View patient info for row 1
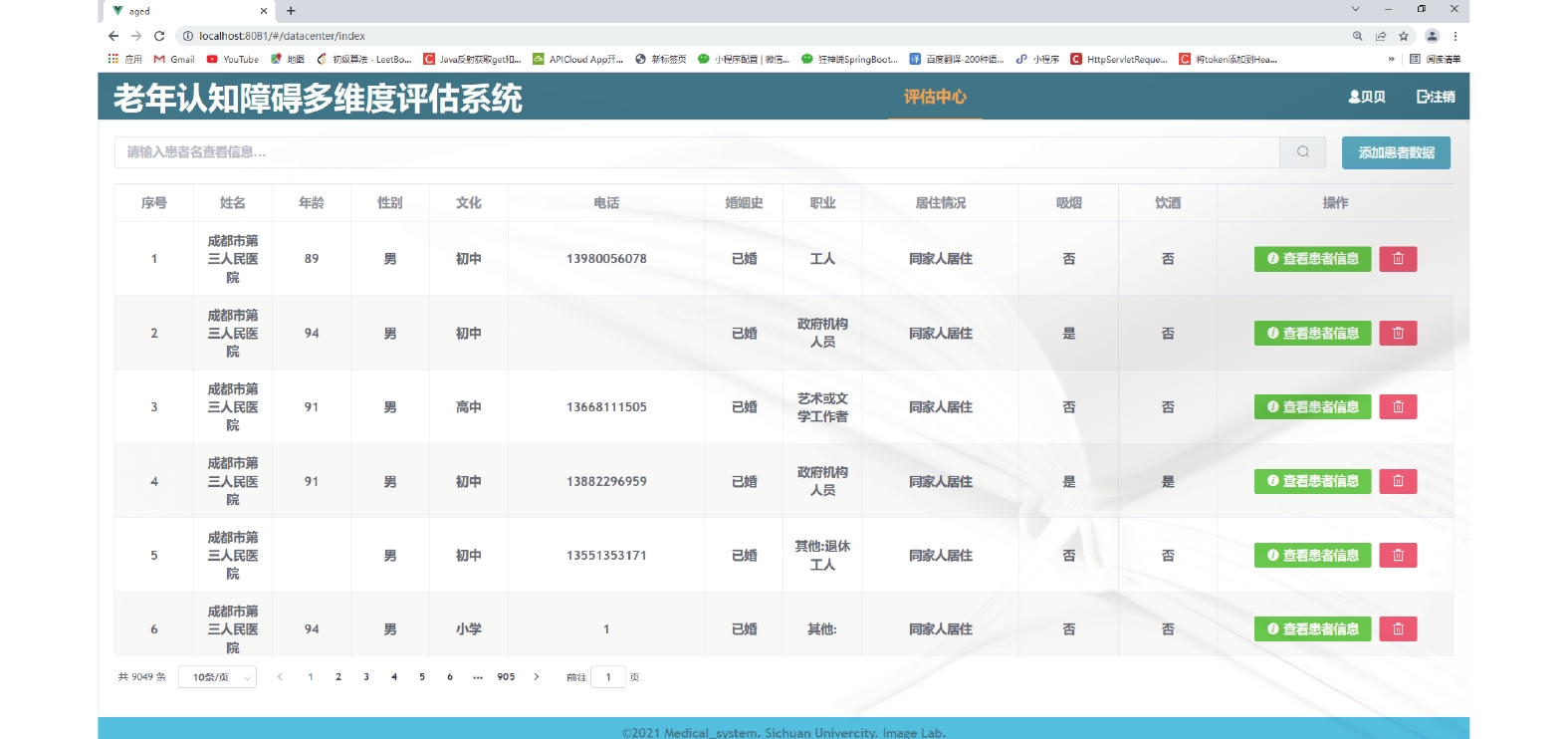 [1313, 259]
